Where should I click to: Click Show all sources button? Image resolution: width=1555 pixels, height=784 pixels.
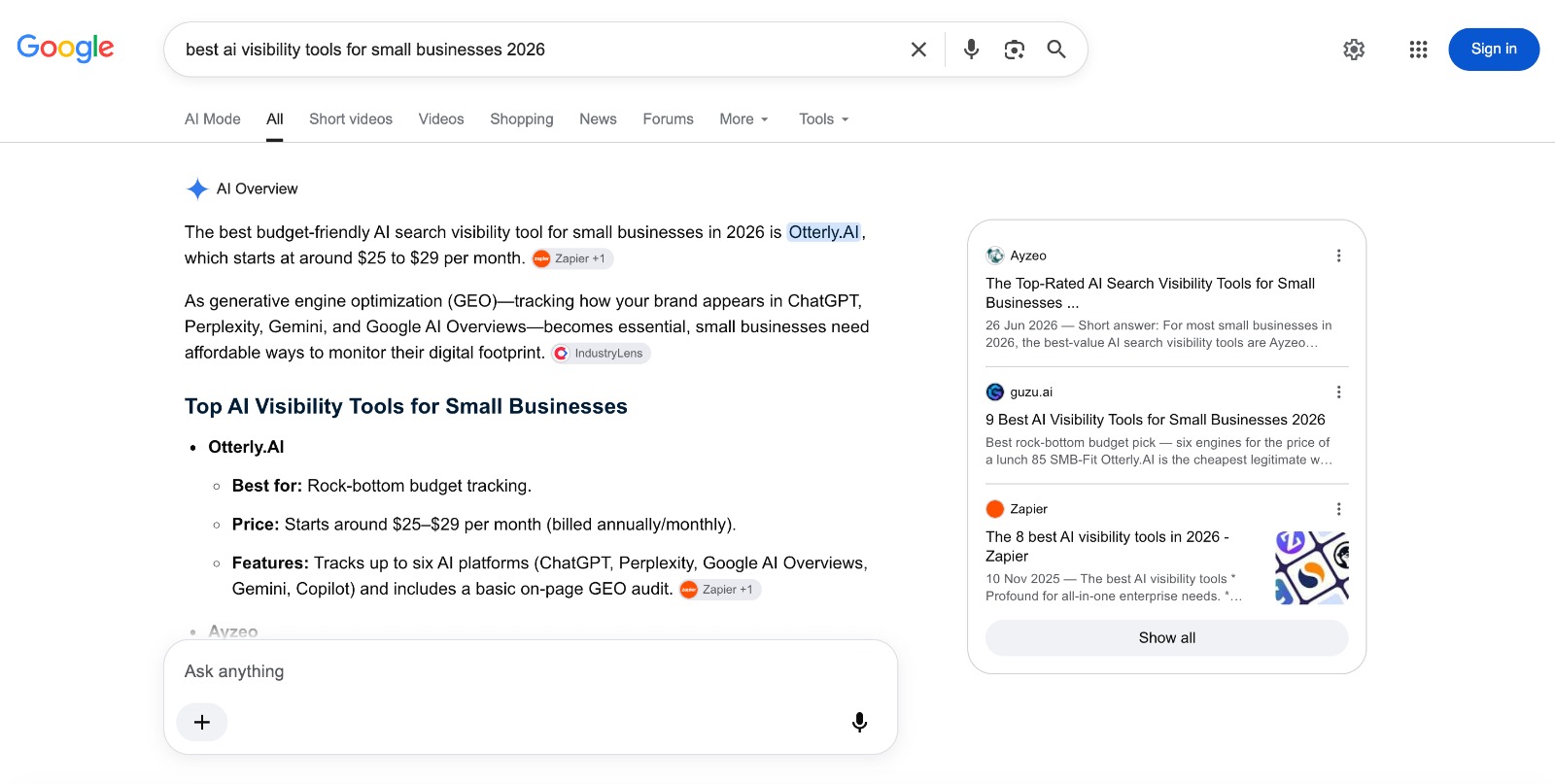(1167, 637)
